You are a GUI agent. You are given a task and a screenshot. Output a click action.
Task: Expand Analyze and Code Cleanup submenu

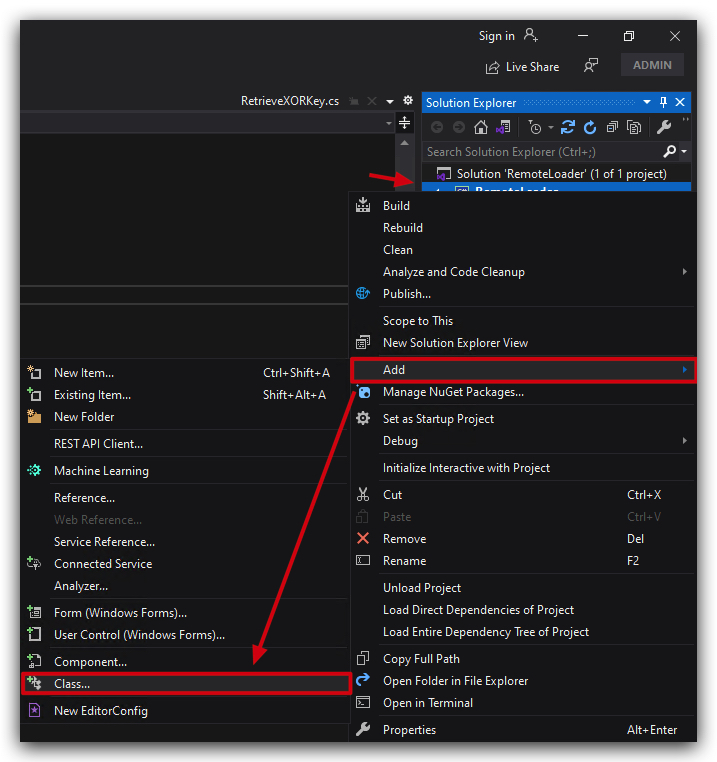coord(523,272)
